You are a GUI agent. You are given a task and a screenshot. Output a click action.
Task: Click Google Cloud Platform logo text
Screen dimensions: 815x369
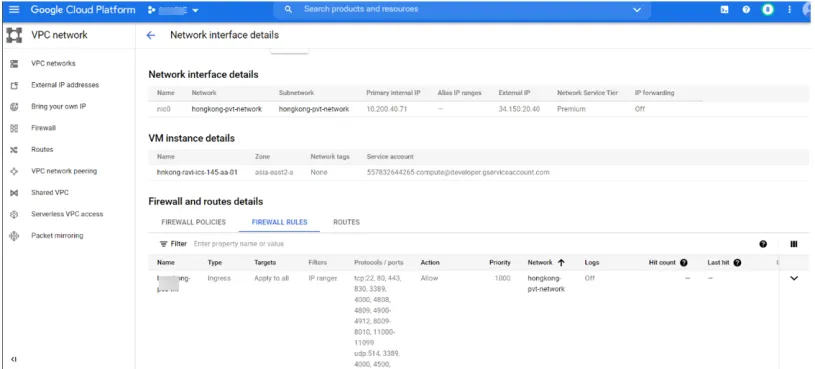83,10
